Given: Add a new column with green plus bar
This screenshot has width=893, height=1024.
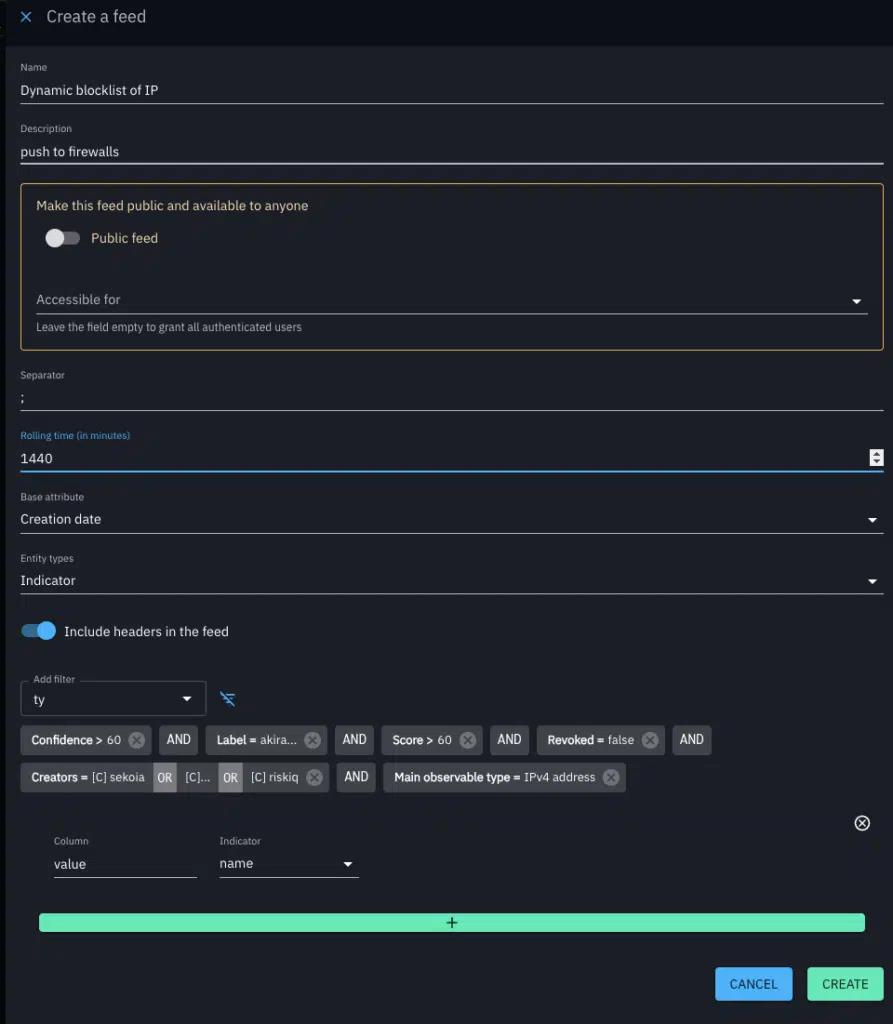Looking at the screenshot, I should [x=451, y=923].
